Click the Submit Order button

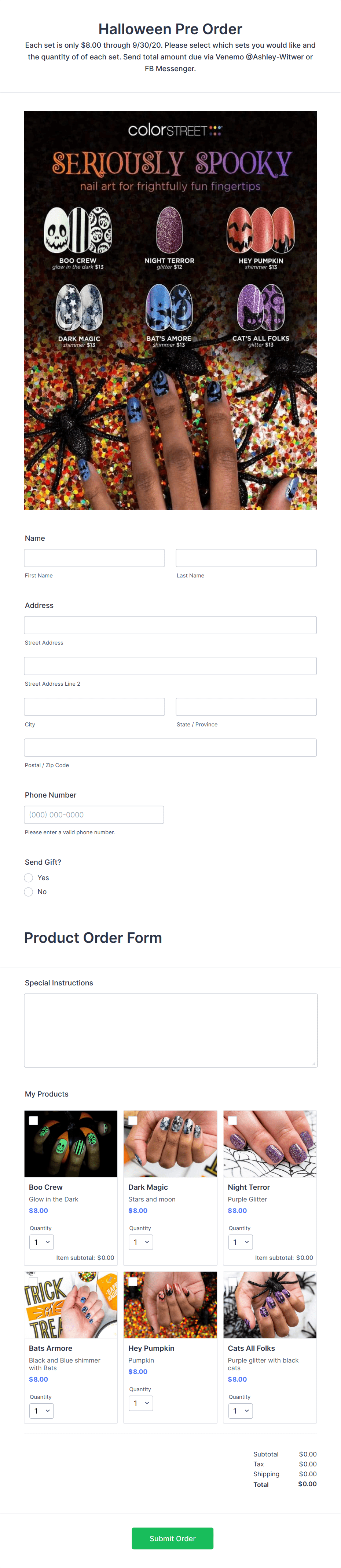click(172, 1538)
